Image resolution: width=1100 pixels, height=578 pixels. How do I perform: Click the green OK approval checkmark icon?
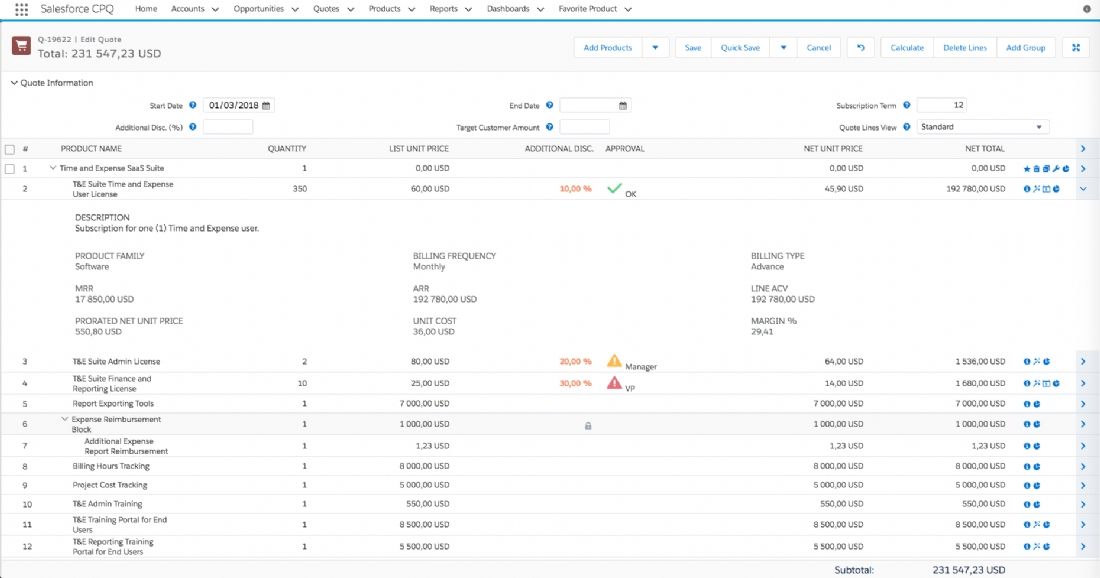click(x=615, y=188)
